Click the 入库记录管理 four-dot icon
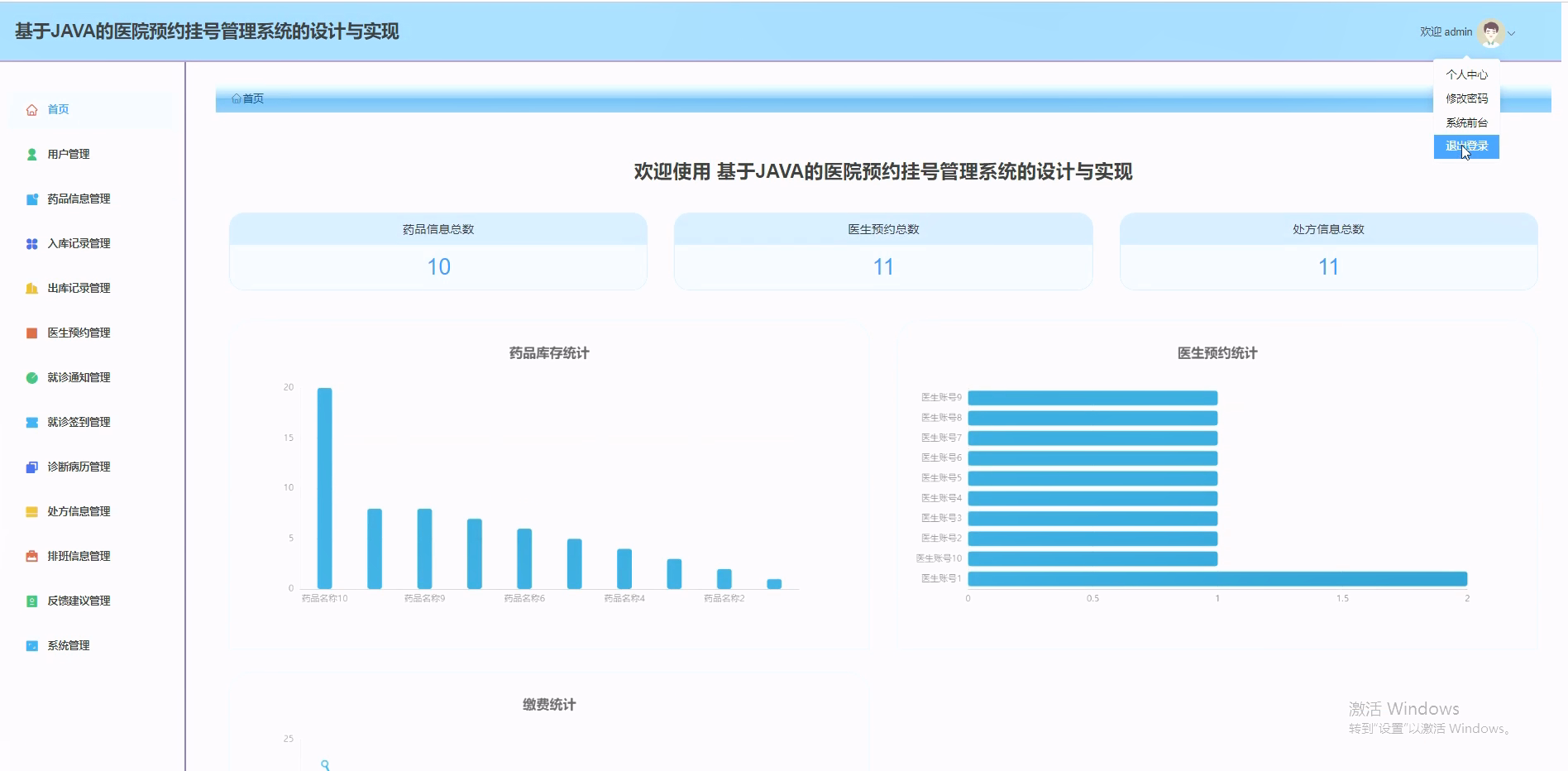 [x=31, y=244]
